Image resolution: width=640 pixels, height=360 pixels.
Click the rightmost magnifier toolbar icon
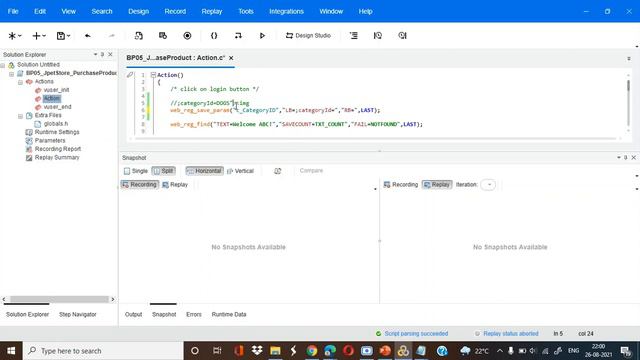[x=402, y=36]
